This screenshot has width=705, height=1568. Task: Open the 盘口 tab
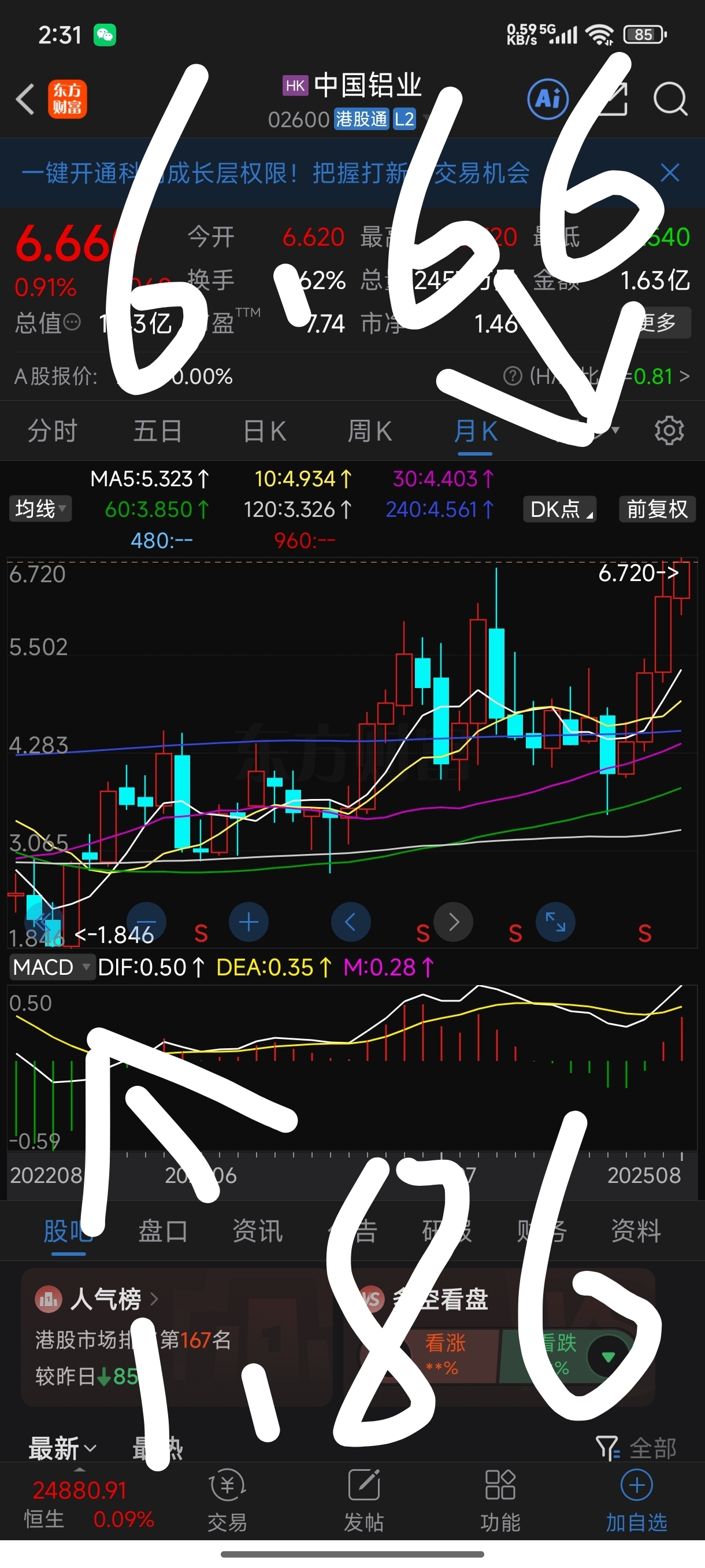(x=163, y=1231)
